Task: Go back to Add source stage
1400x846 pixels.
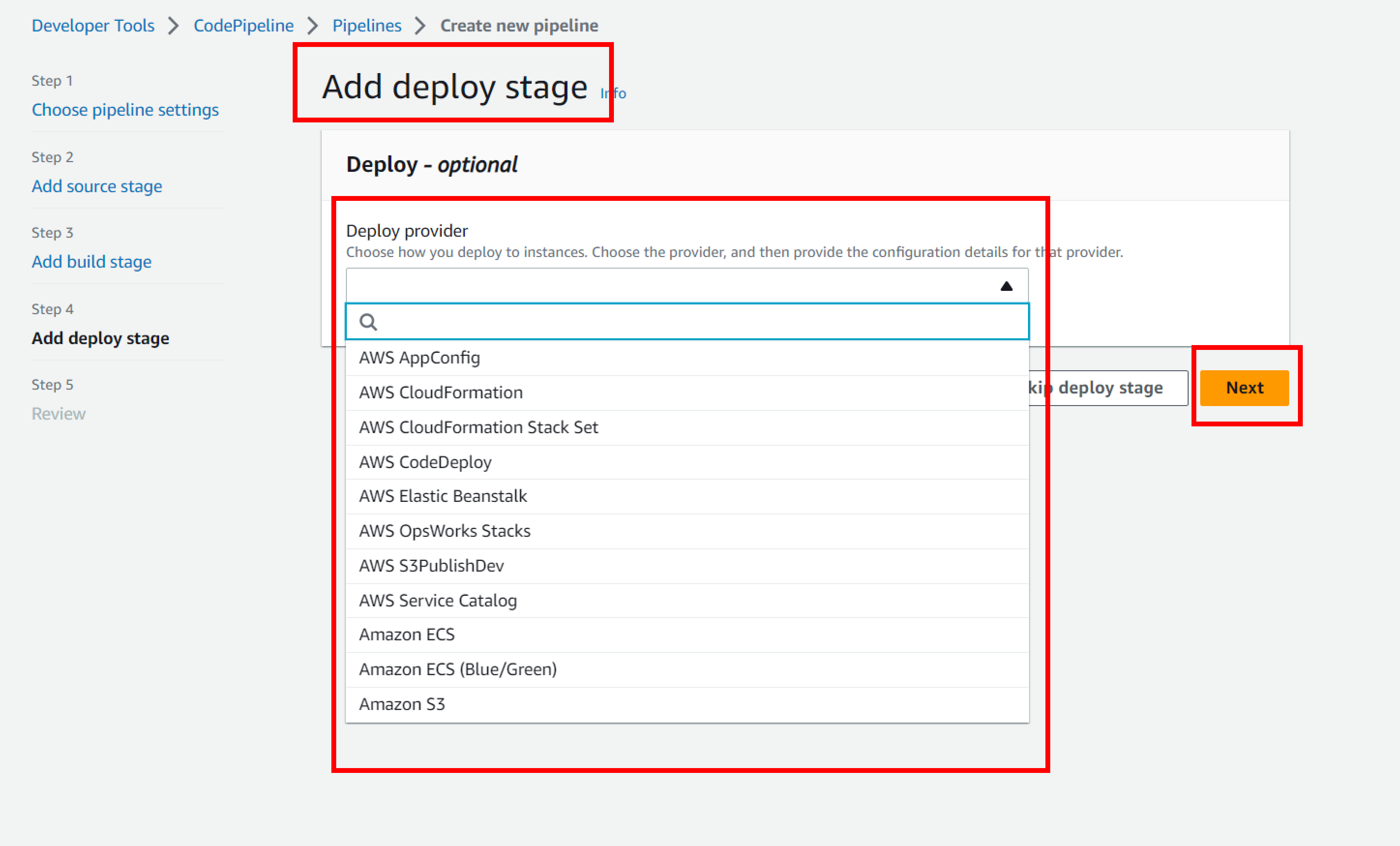Action: click(x=97, y=186)
